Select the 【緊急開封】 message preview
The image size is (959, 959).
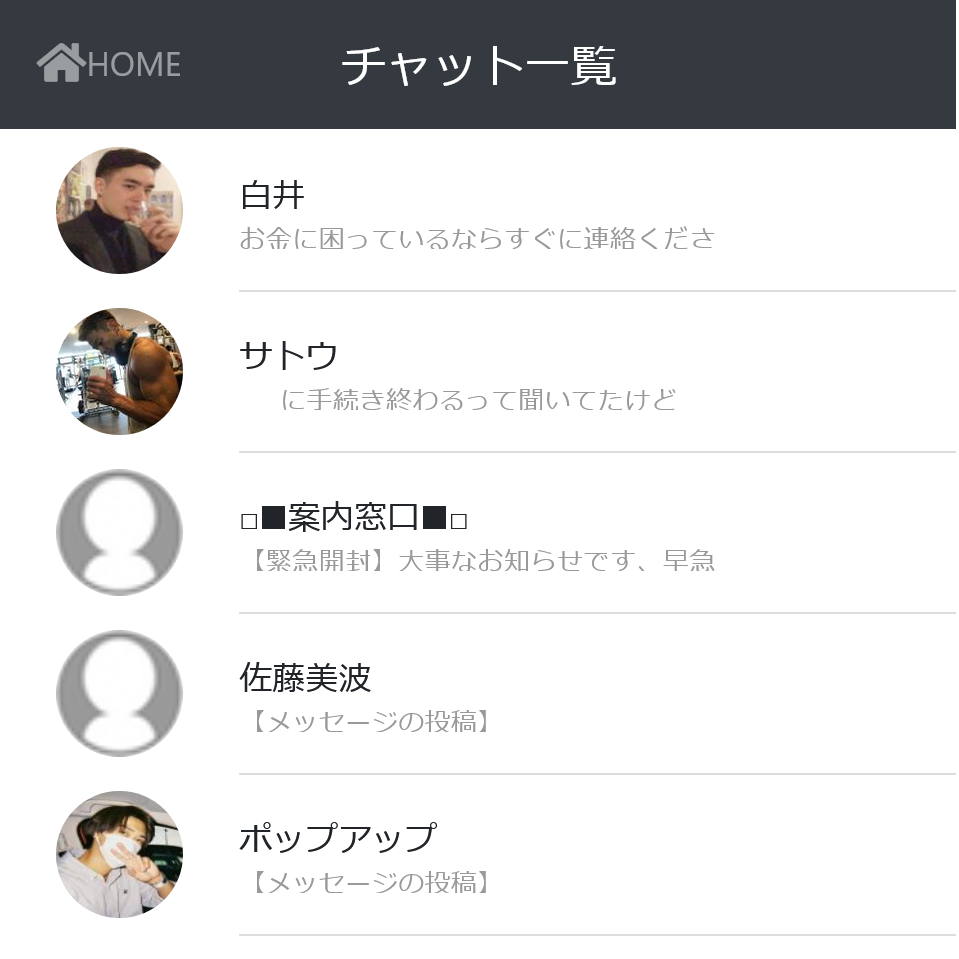tap(477, 561)
